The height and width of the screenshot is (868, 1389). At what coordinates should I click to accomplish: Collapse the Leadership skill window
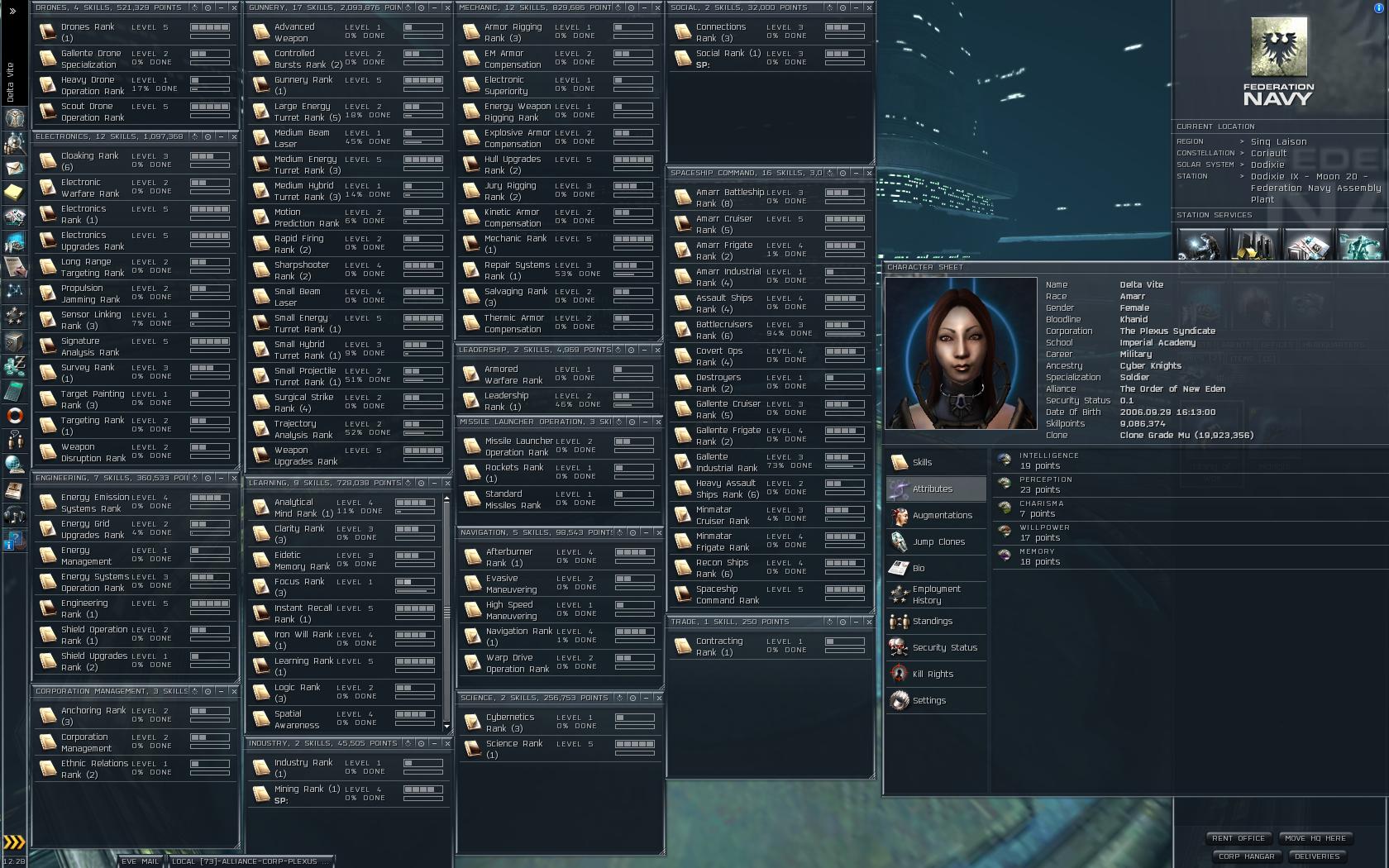pos(644,350)
